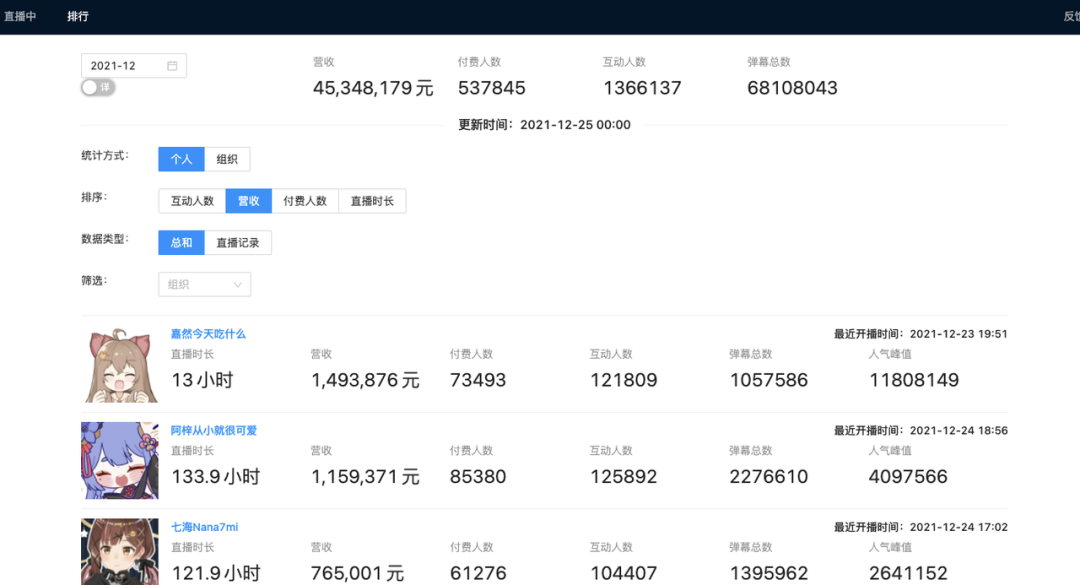
Task: Click the 2021-12 month picker field
Action: tap(134, 65)
